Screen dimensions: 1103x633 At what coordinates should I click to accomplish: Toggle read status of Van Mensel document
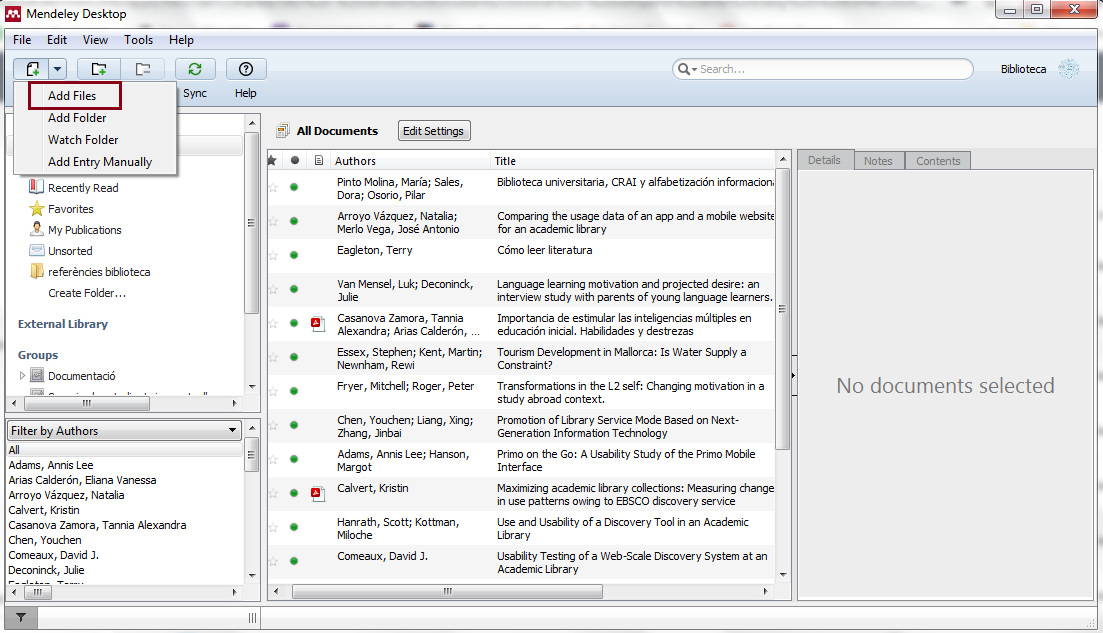(x=294, y=289)
